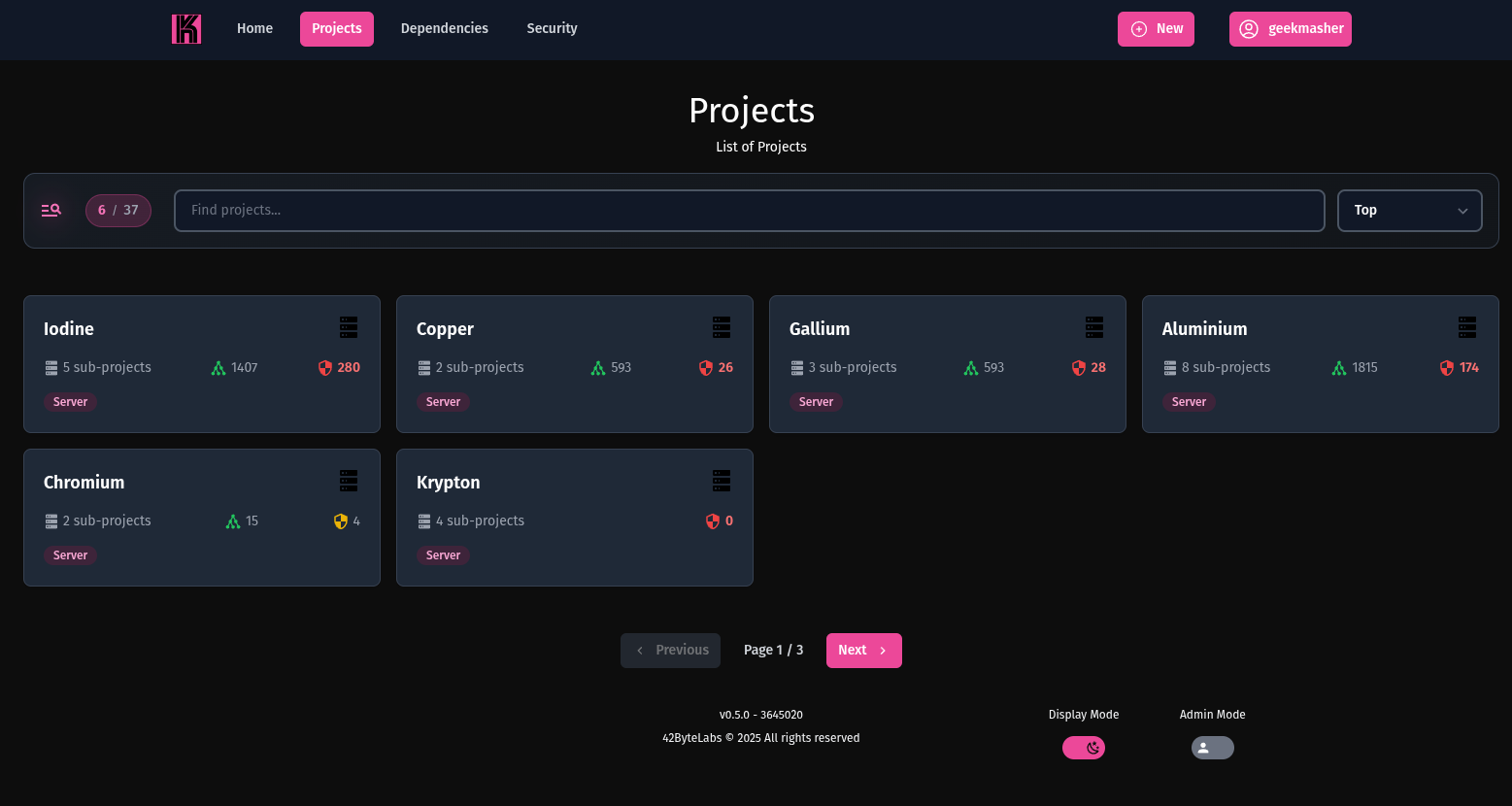Go to the next page of projects

click(x=863, y=650)
